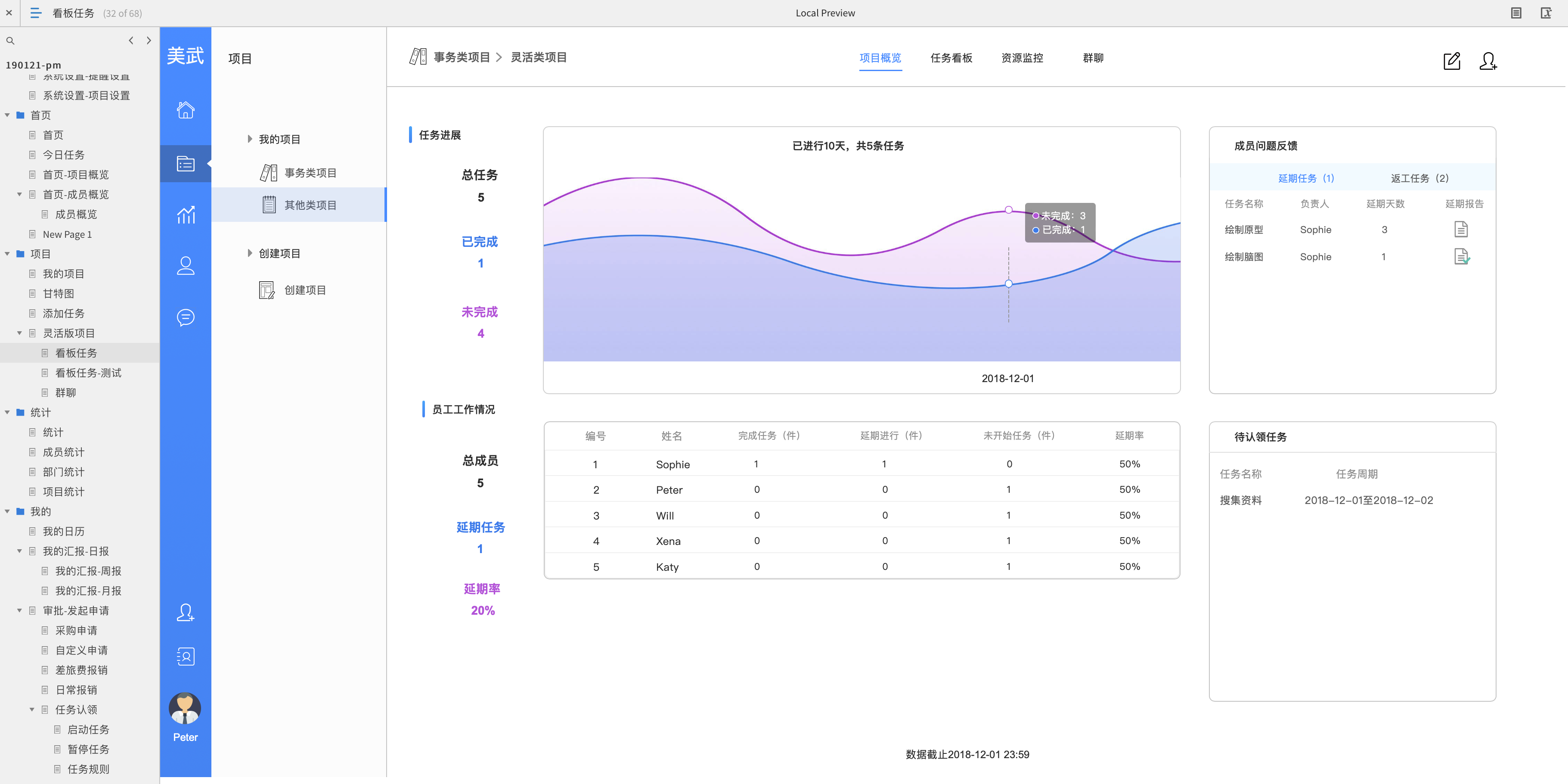Open the user profile icon in blue sidebar
The width and height of the screenshot is (1568, 784).
click(186, 265)
